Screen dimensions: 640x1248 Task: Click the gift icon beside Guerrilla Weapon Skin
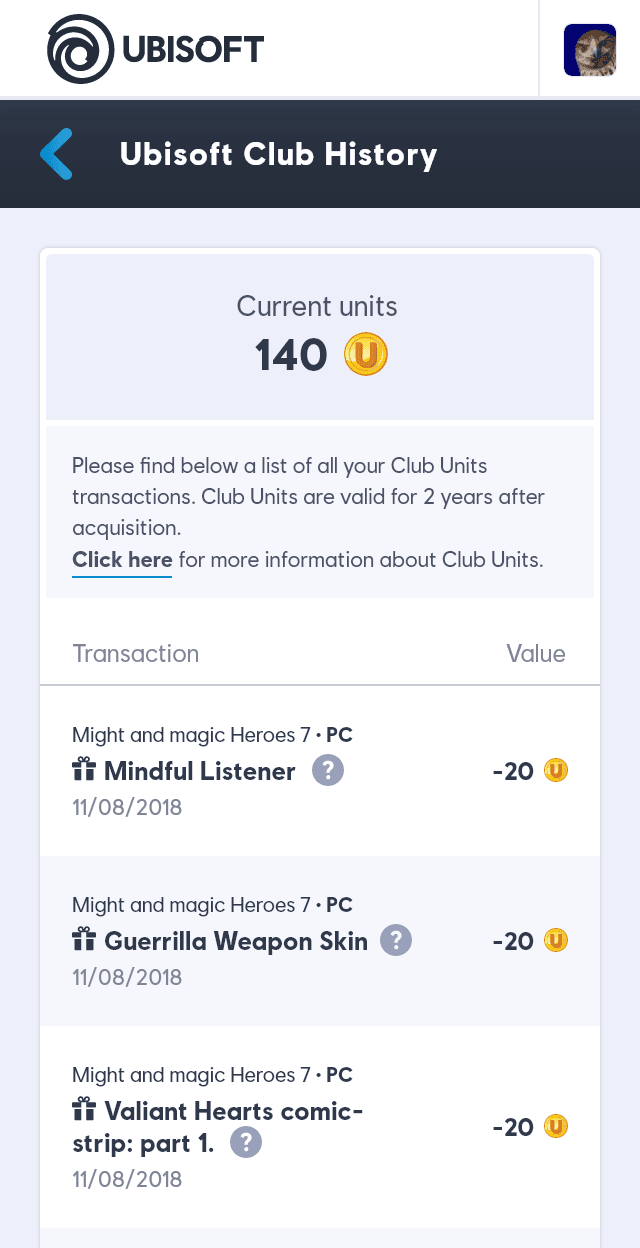(x=84, y=941)
